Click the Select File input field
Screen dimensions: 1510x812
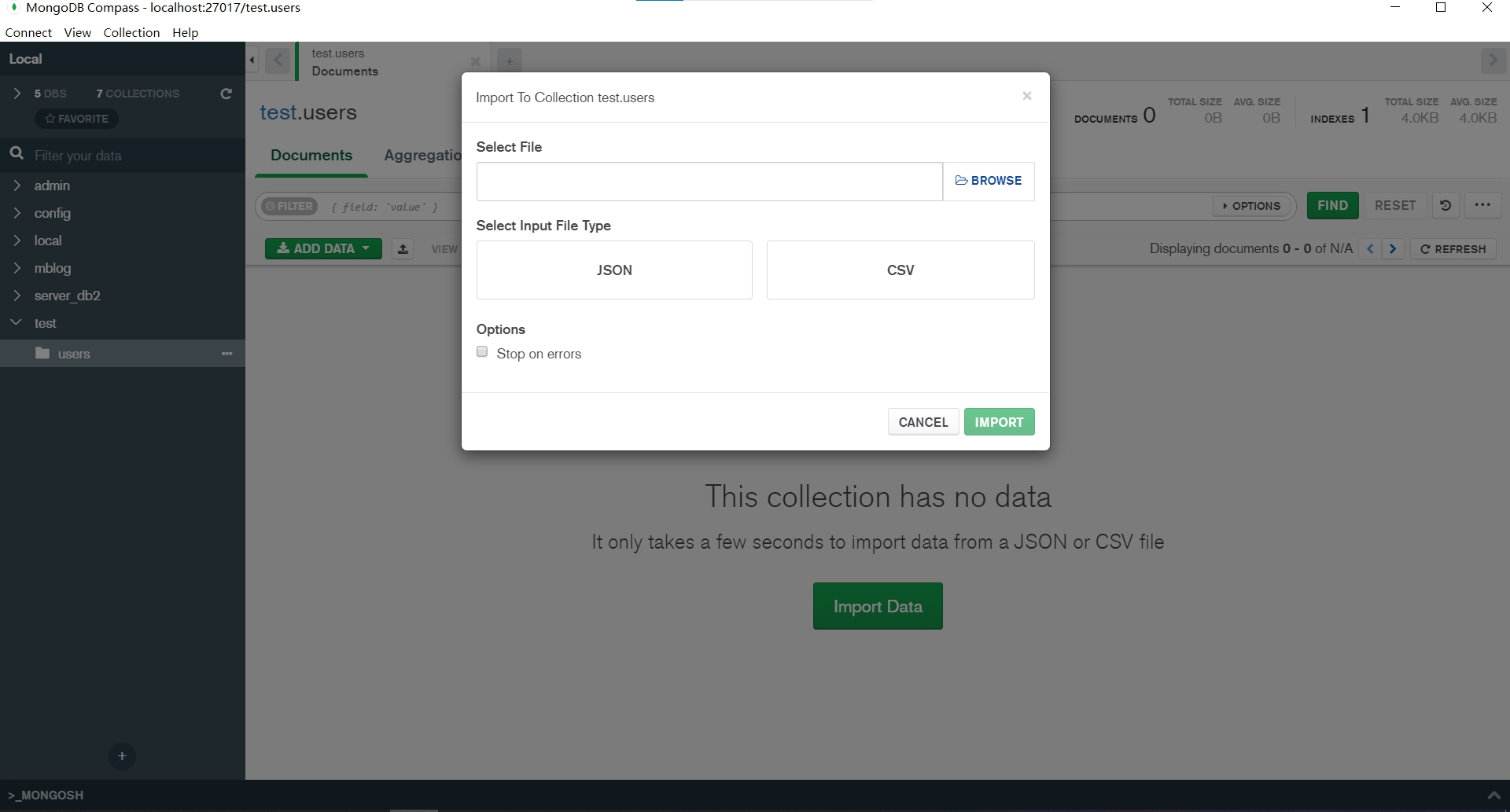pyautogui.click(x=708, y=181)
